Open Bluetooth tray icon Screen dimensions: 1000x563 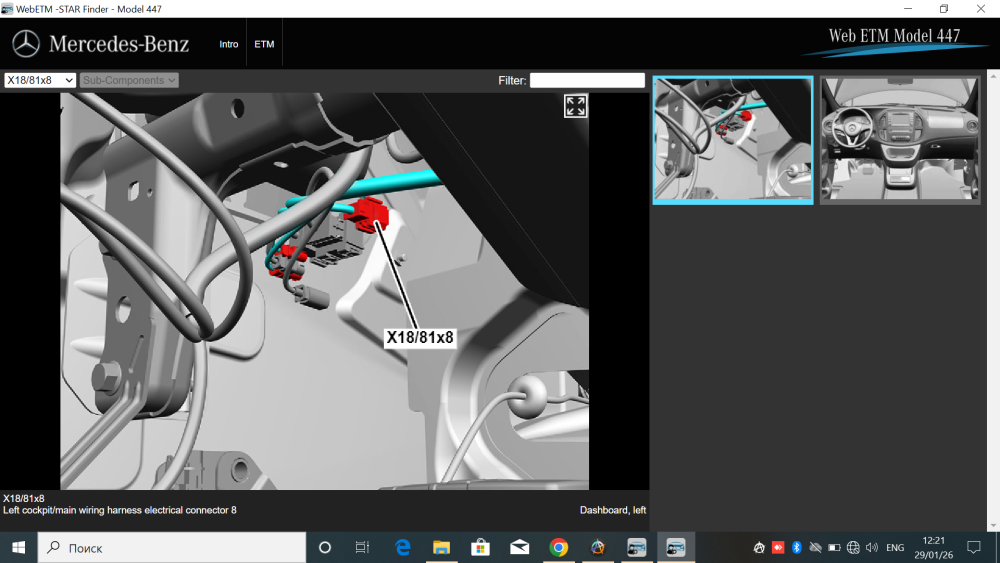(797, 548)
